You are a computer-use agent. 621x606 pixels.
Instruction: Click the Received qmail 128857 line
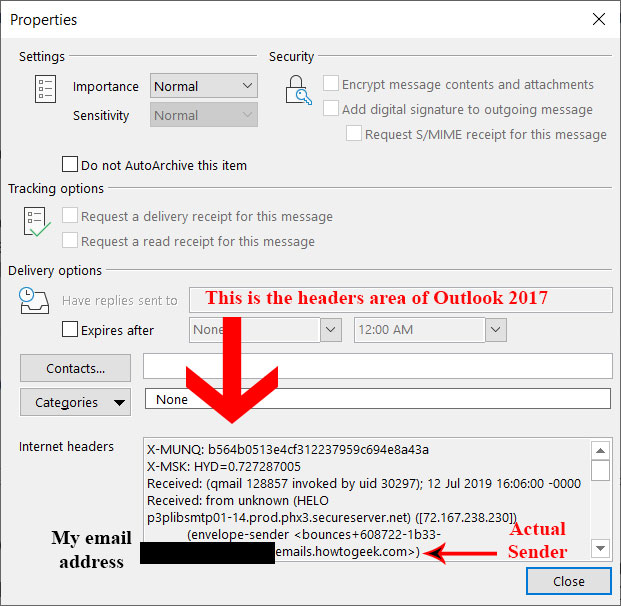tap(364, 484)
